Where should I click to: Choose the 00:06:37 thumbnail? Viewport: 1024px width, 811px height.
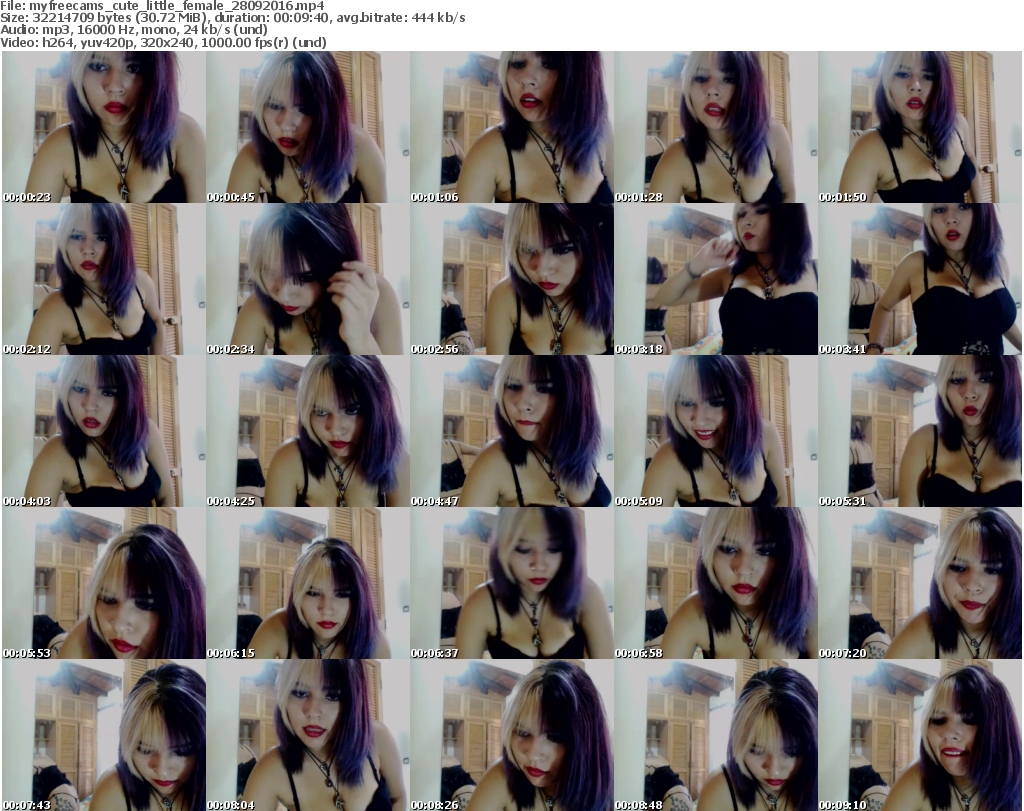512,583
